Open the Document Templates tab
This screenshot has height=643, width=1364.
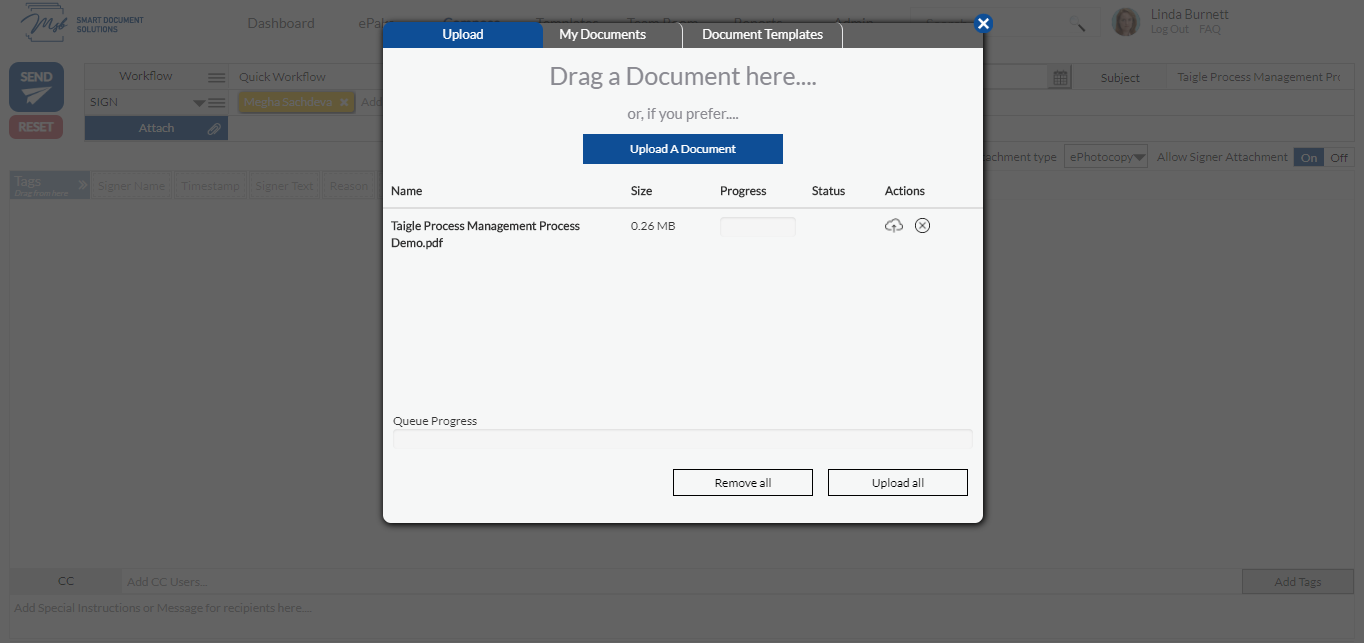[762, 34]
